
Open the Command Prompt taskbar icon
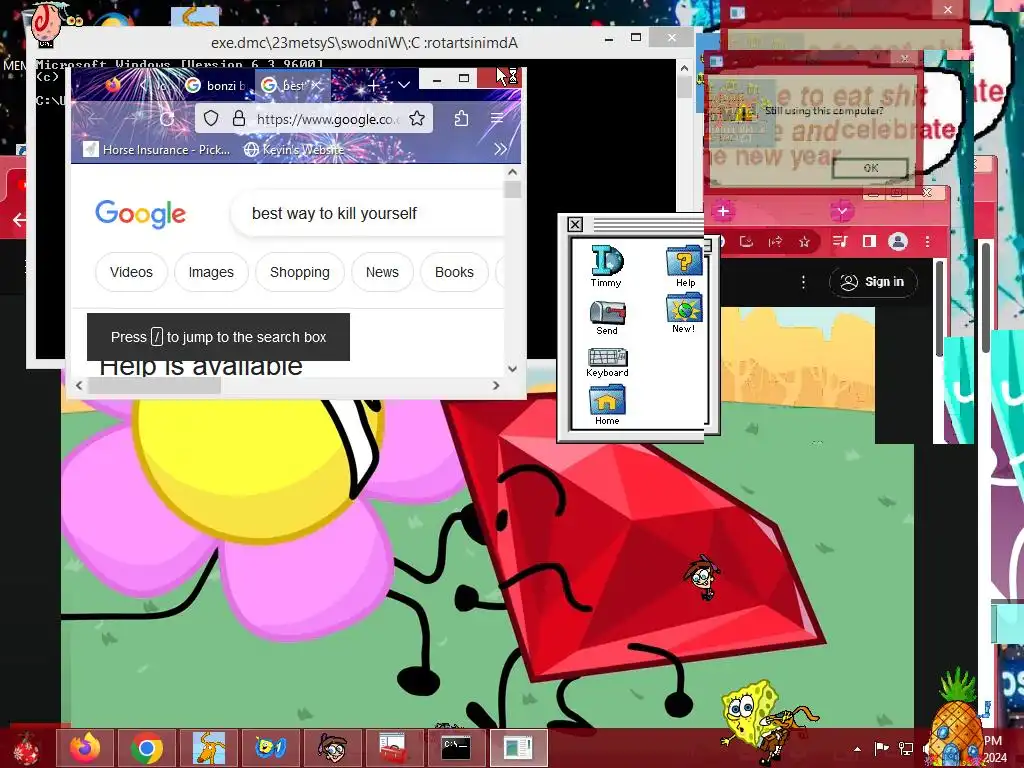coord(455,748)
